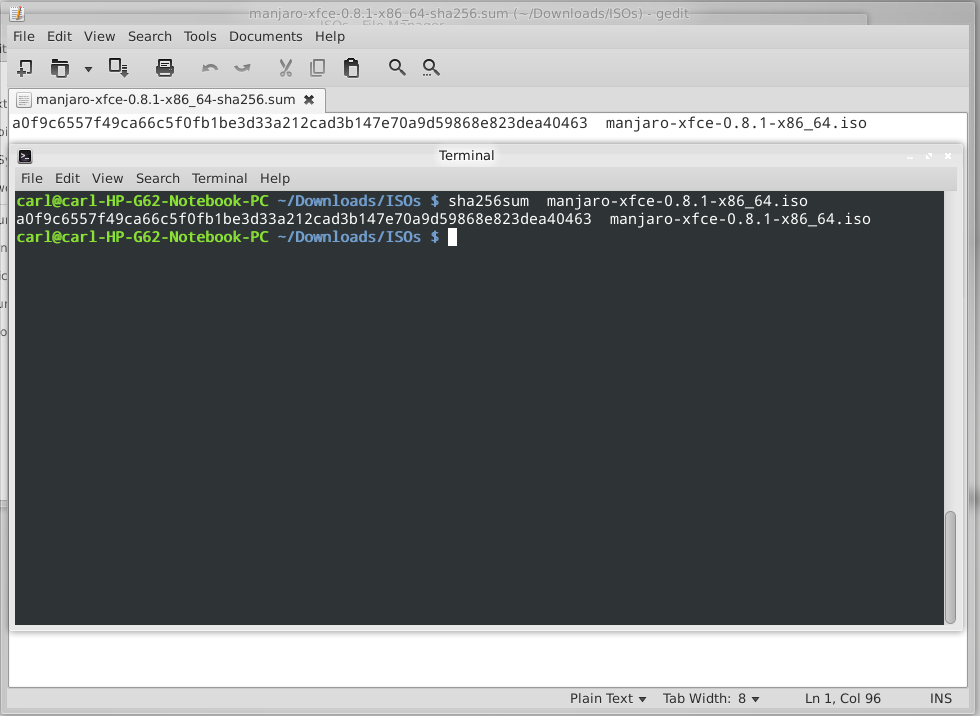
Task: Expand recent files arrow beside Open
Action: tap(88, 69)
